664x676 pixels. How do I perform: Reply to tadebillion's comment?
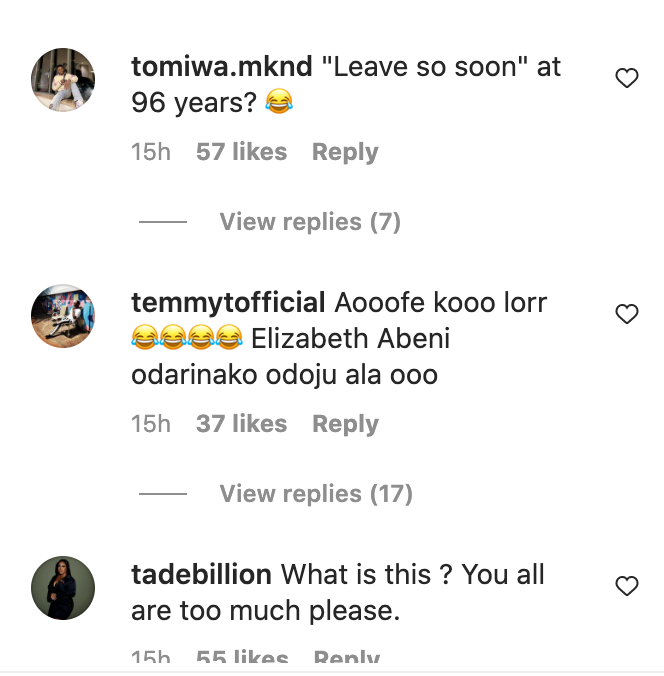(x=346, y=660)
